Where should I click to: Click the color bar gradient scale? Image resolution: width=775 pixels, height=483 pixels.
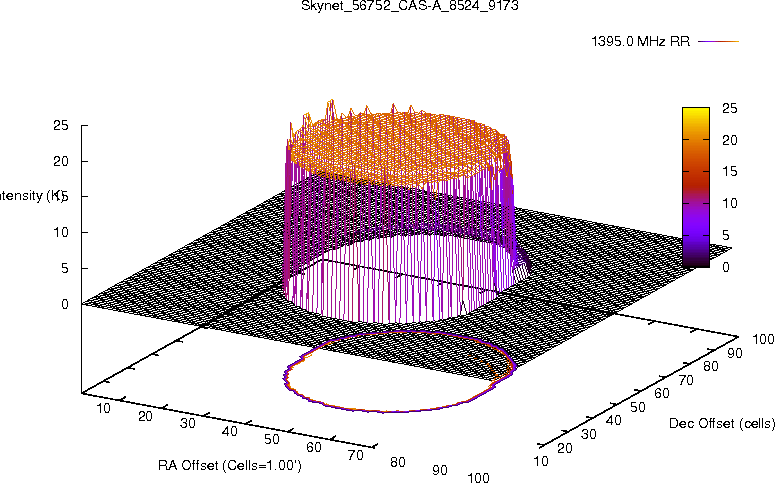click(696, 187)
